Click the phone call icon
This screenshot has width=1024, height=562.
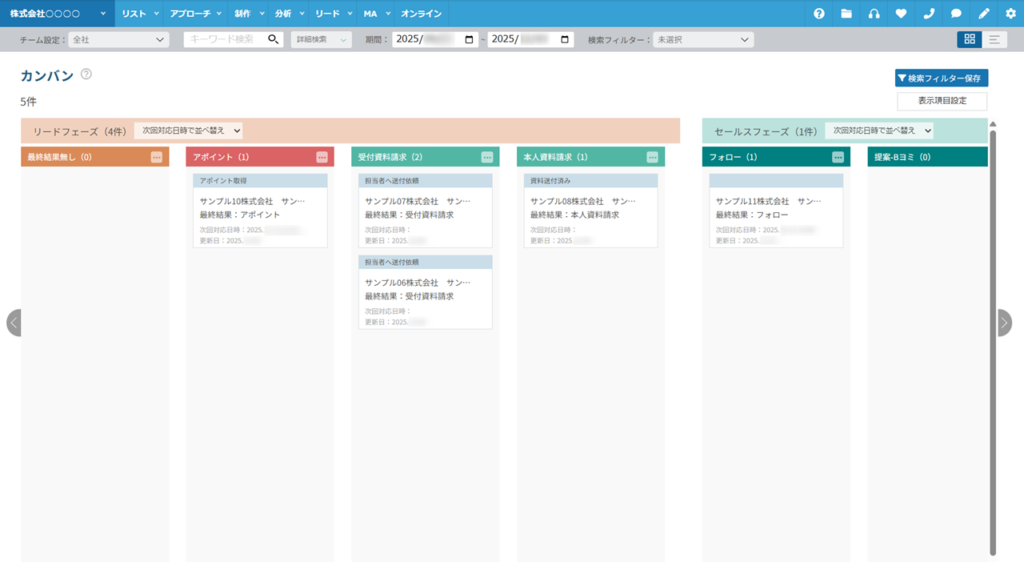coord(929,13)
